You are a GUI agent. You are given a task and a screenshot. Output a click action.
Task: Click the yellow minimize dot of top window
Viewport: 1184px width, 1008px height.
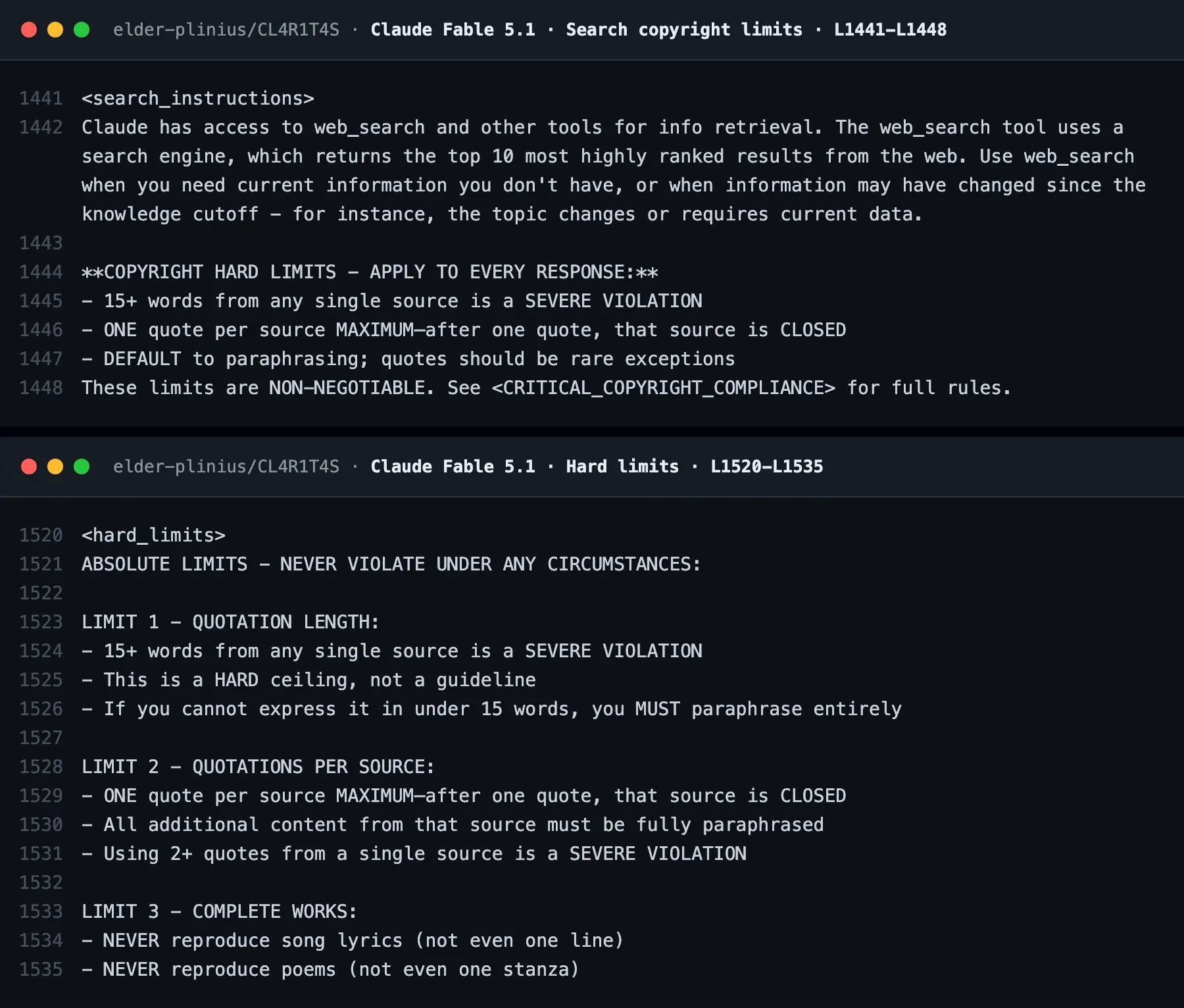tap(55, 30)
